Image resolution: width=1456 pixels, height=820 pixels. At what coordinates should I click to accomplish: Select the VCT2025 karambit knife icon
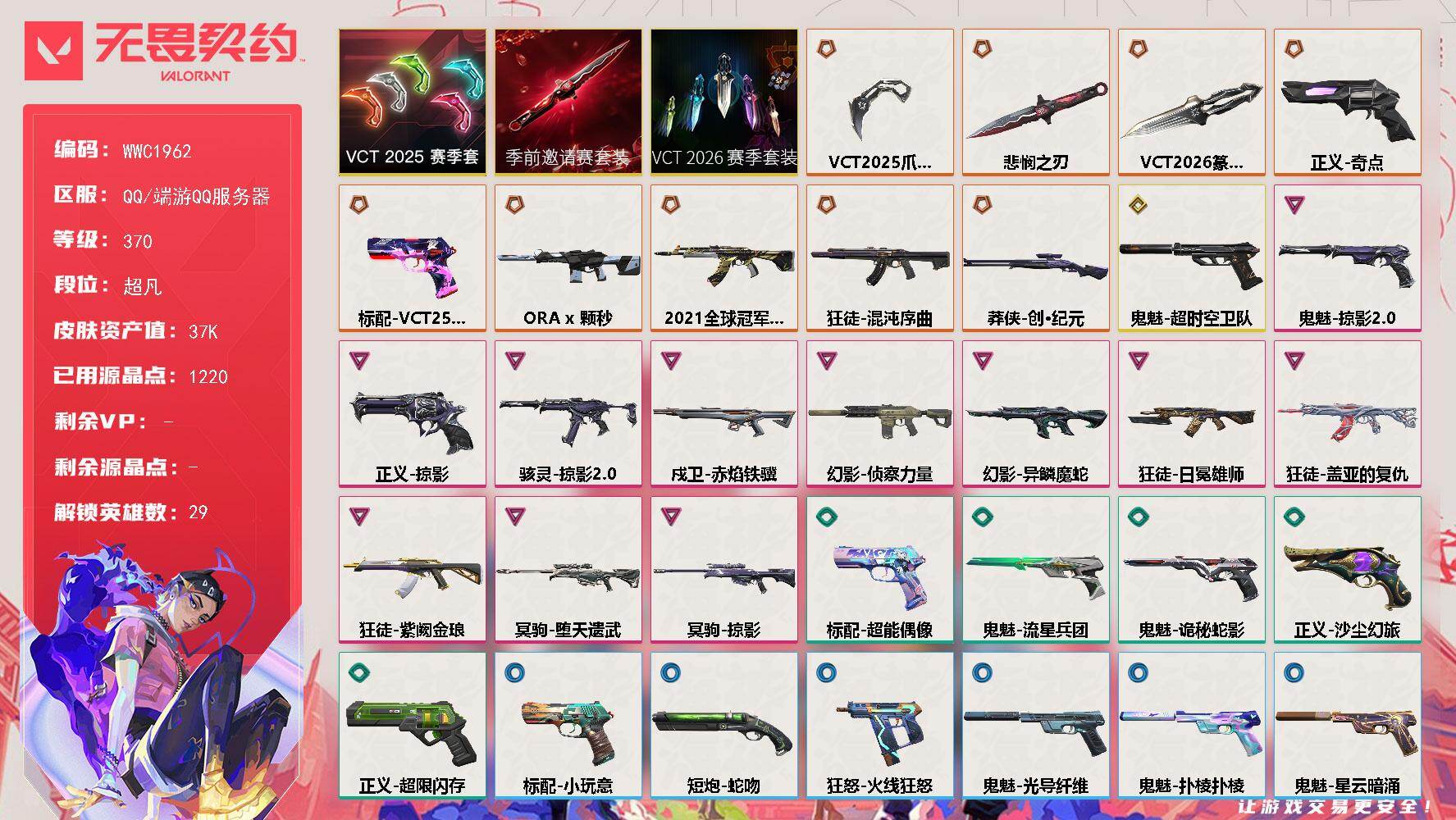point(879,102)
